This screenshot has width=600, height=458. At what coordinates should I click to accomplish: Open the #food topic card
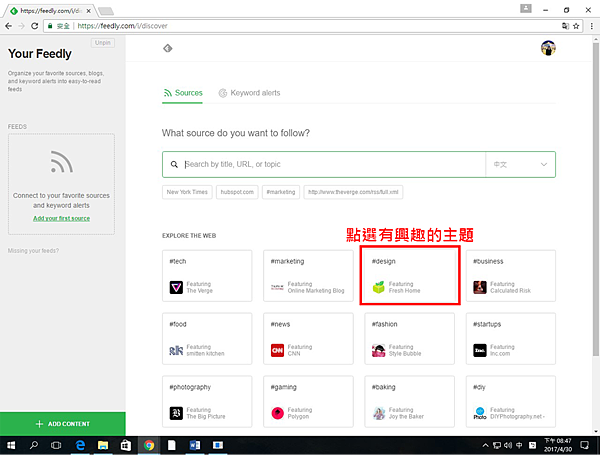pos(207,339)
